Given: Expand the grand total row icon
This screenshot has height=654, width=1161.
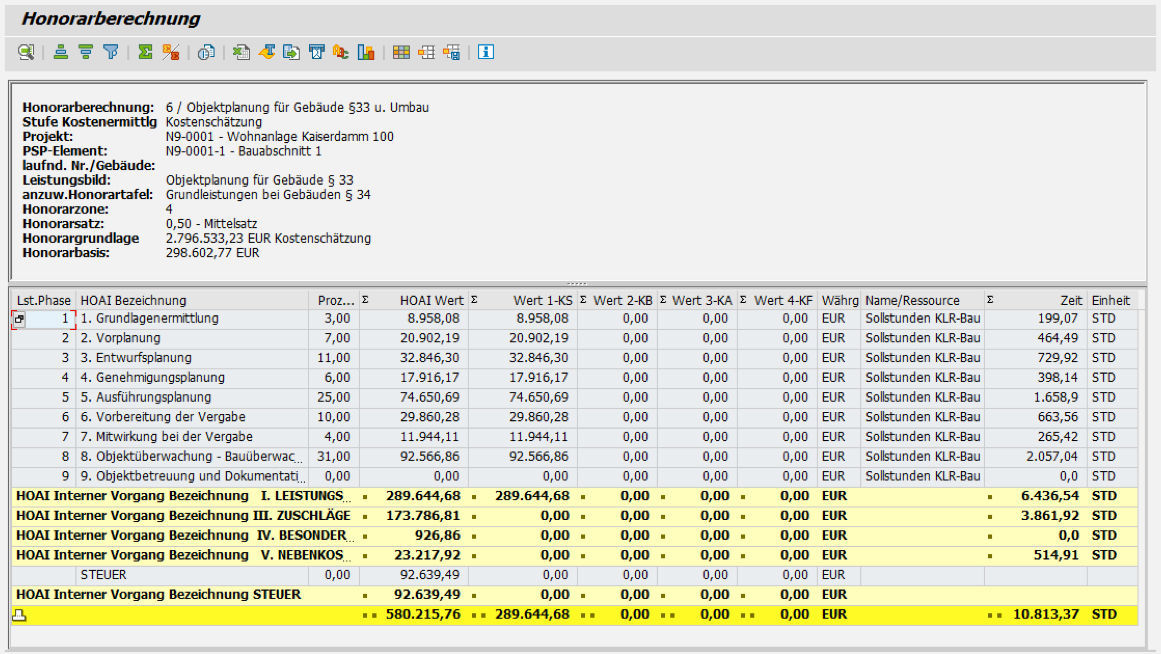Looking at the screenshot, I should pos(17,615).
